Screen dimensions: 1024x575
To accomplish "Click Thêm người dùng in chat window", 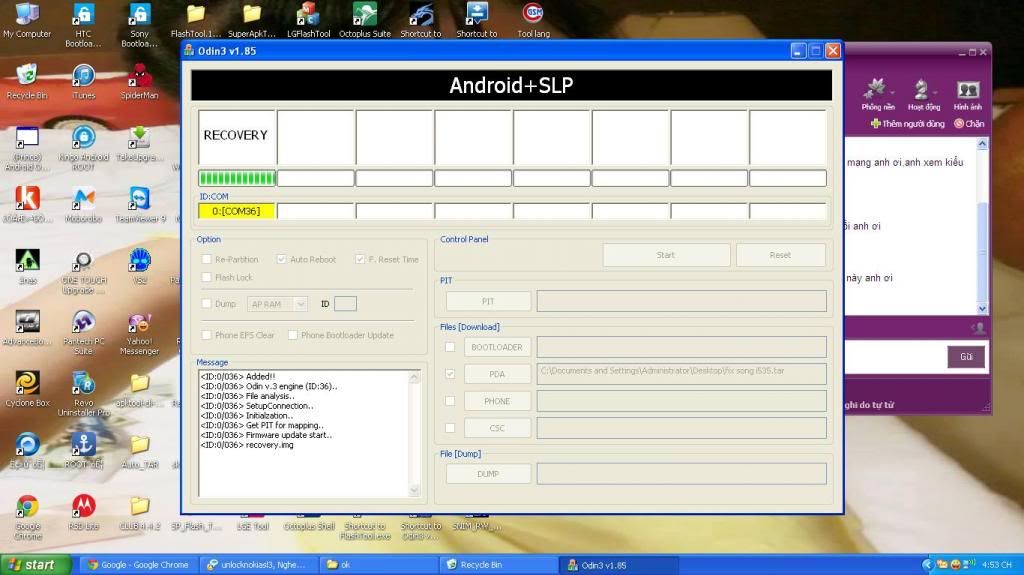I will pyautogui.click(x=908, y=123).
